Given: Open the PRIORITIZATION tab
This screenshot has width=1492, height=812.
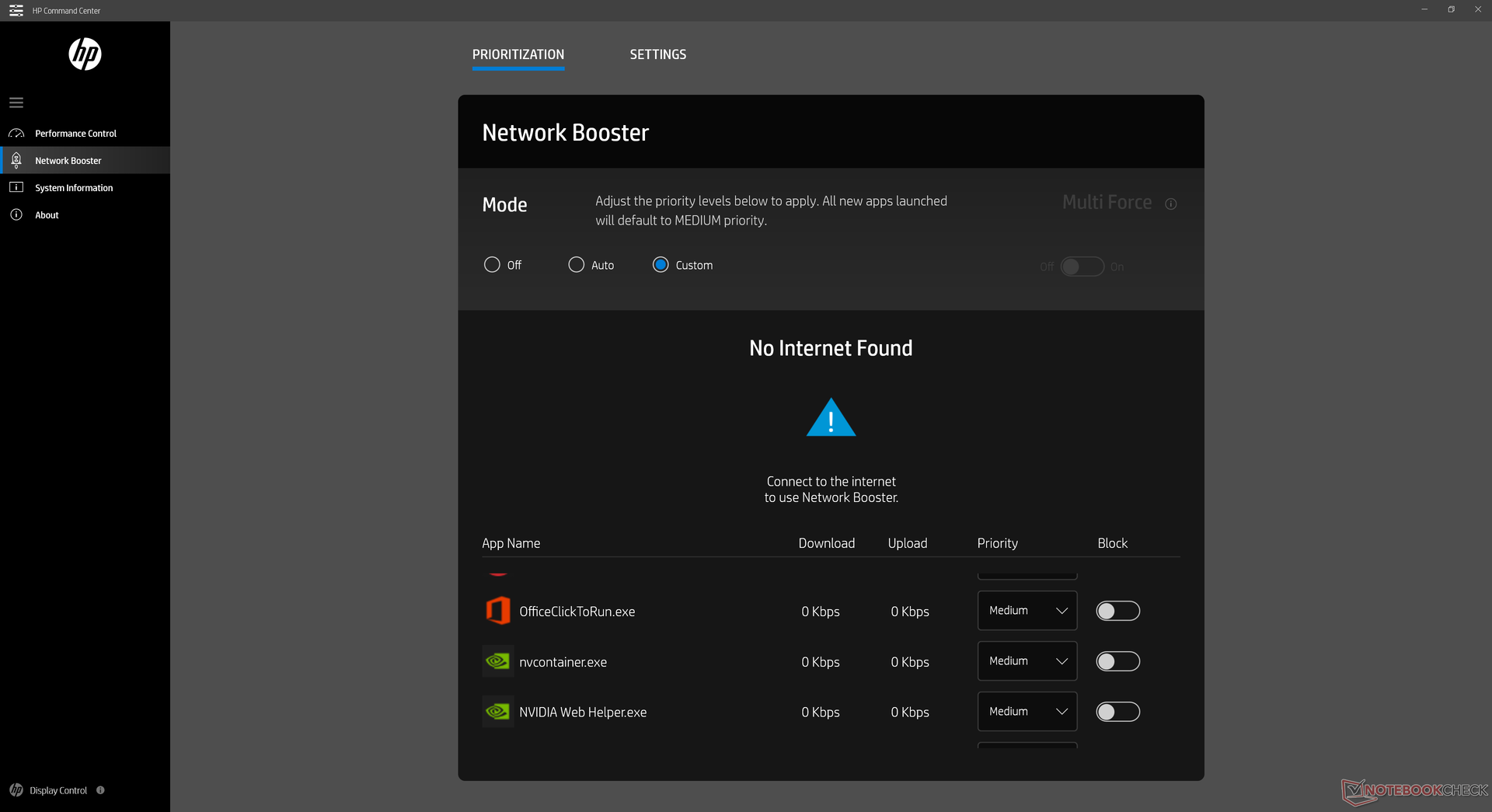Looking at the screenshot, I should point(518,54).
